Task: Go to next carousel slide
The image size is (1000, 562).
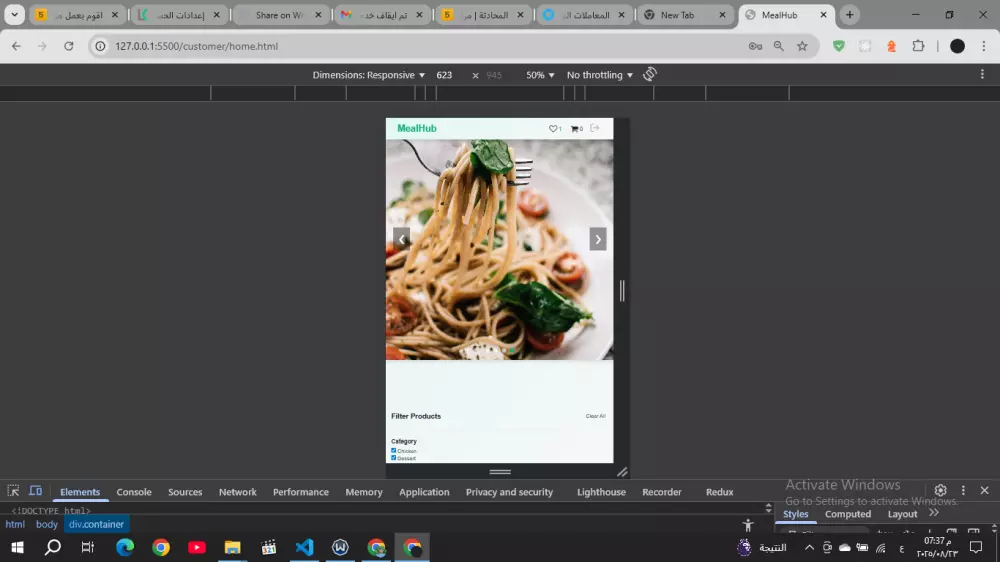Action: point(598,239)
